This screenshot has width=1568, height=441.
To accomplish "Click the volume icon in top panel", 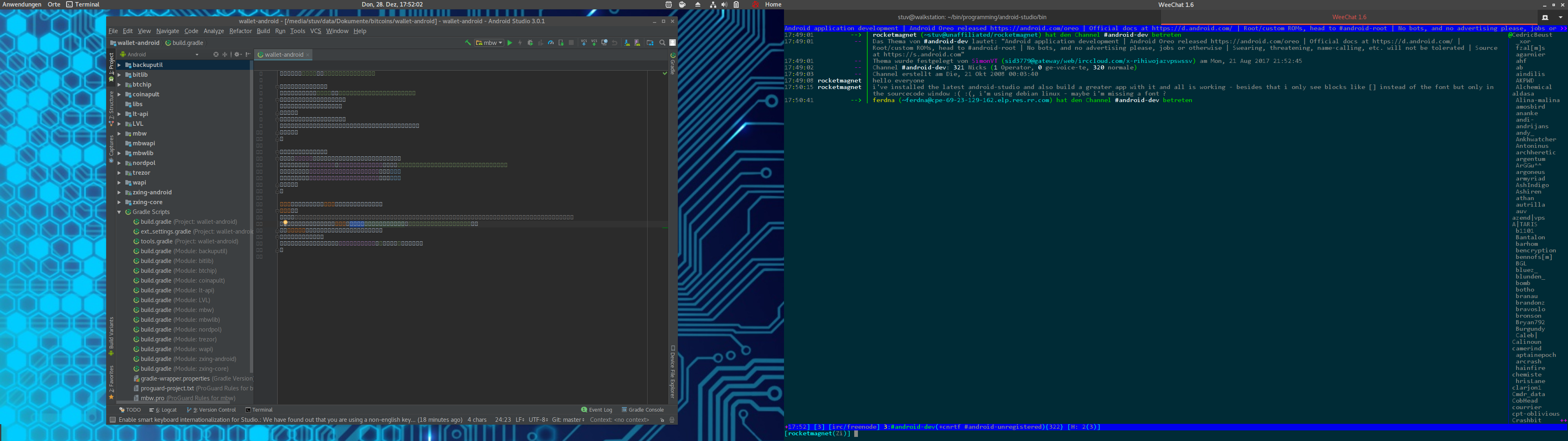I will click(724, 4).
